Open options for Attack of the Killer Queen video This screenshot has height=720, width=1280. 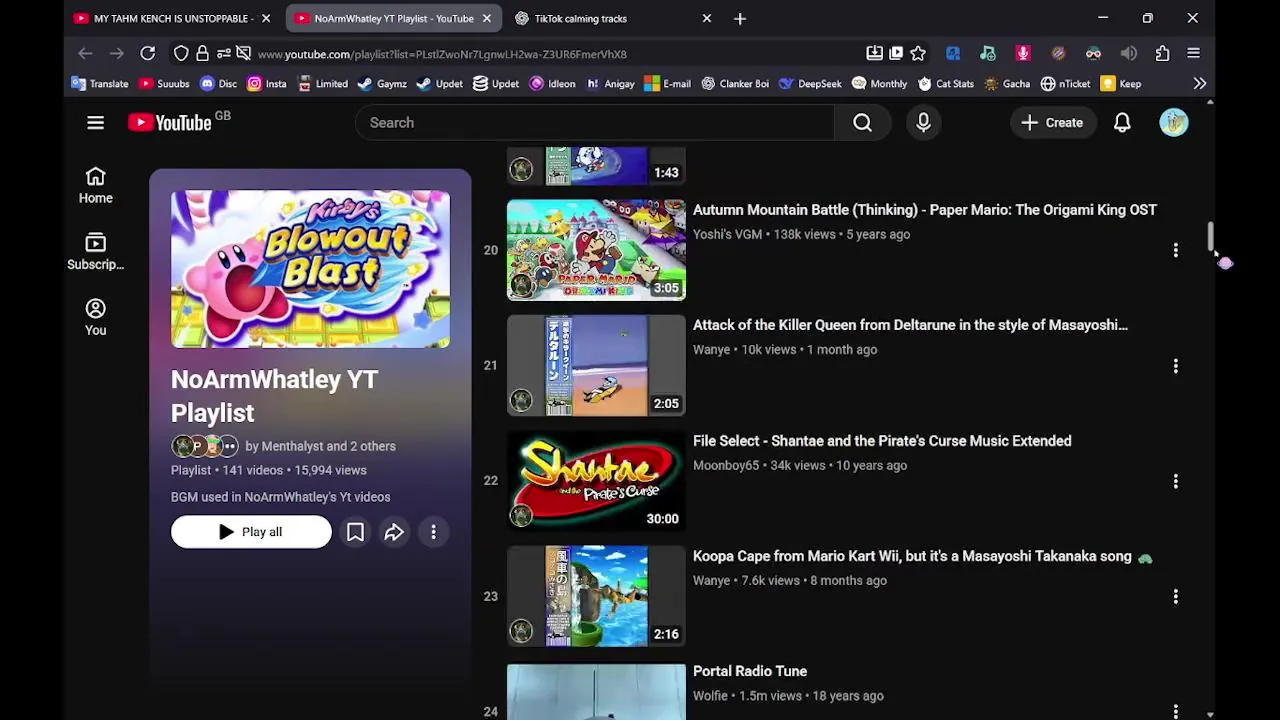(1176, 366)
